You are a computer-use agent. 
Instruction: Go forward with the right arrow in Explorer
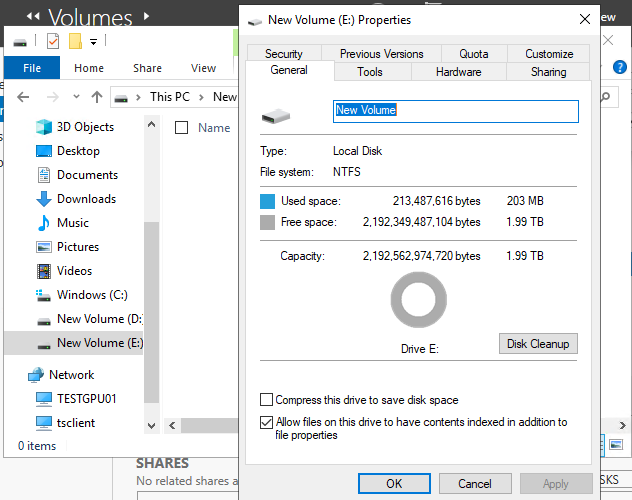click(53, 97)
